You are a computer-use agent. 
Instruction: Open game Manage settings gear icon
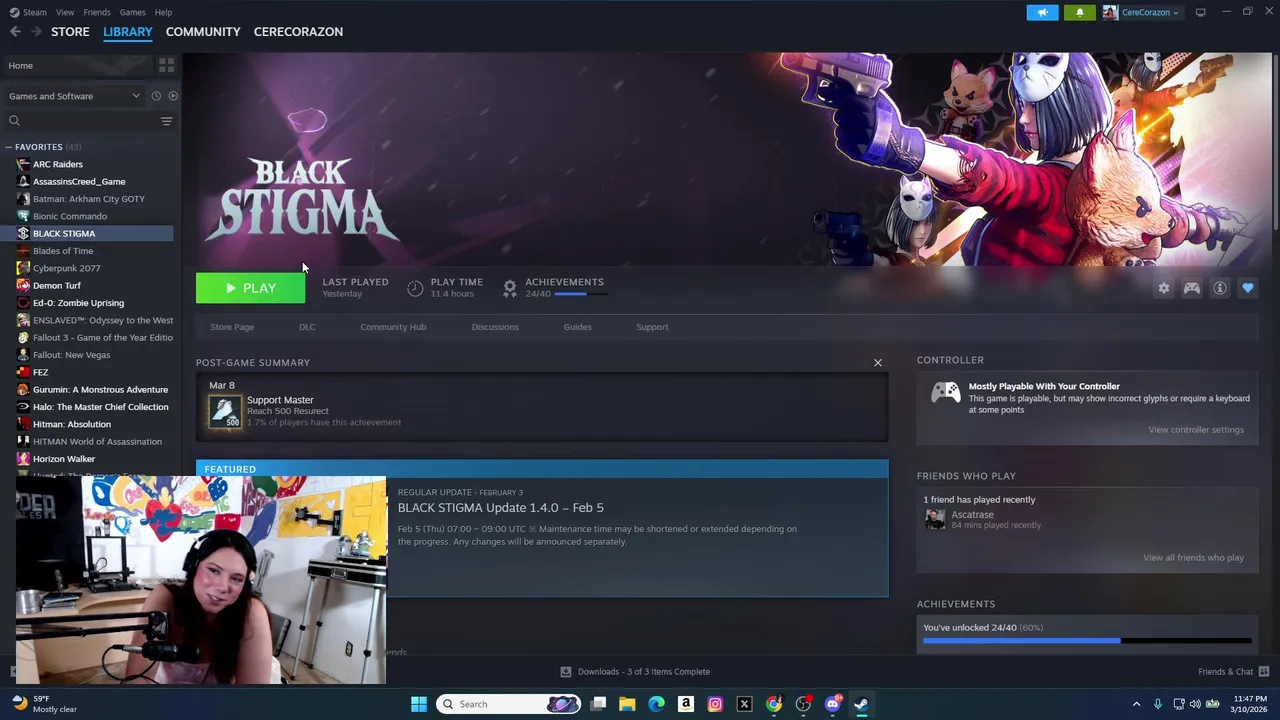pos(1164,288)
